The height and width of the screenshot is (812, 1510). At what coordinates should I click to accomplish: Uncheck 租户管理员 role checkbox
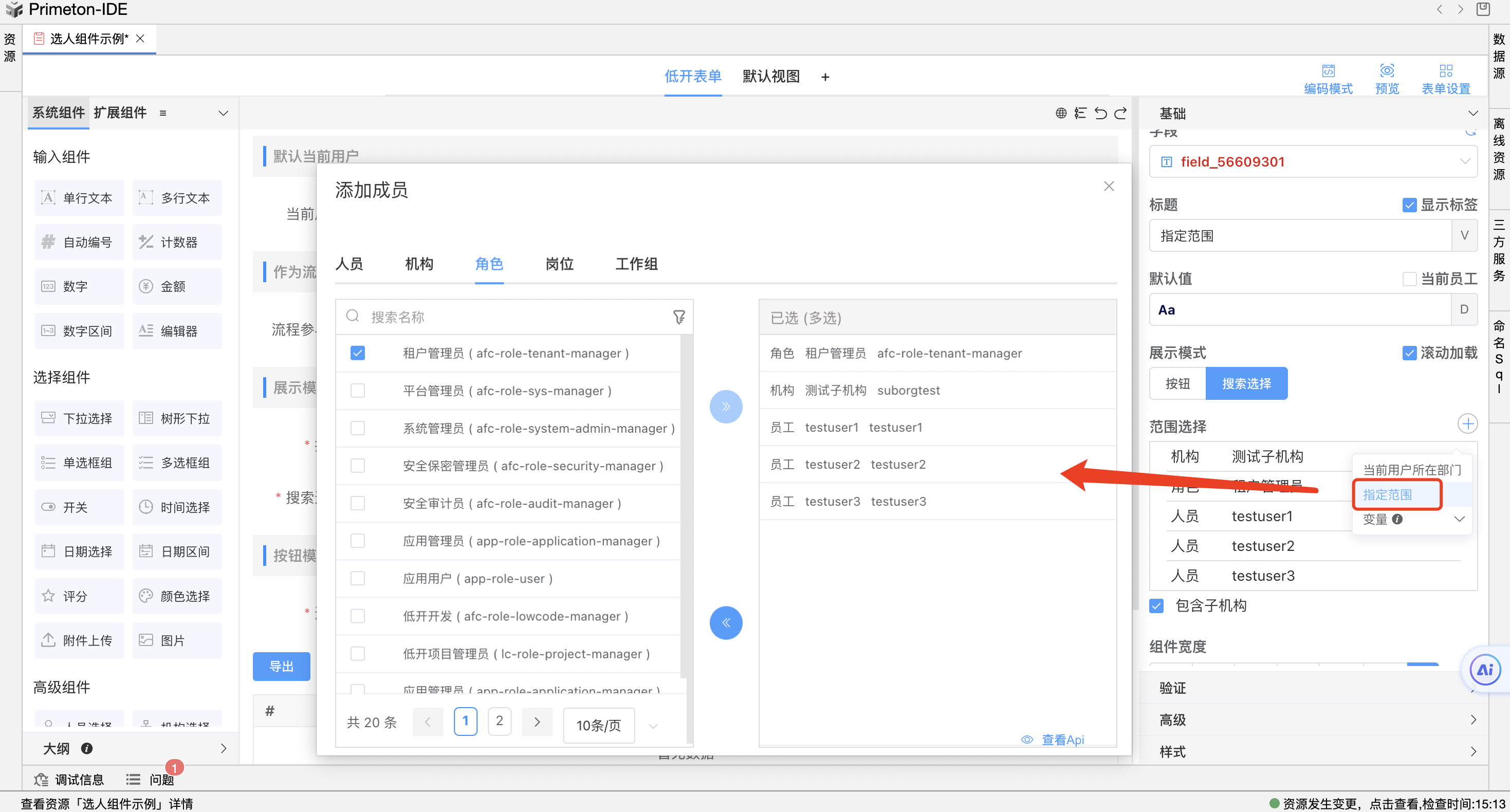coord(358,353)
